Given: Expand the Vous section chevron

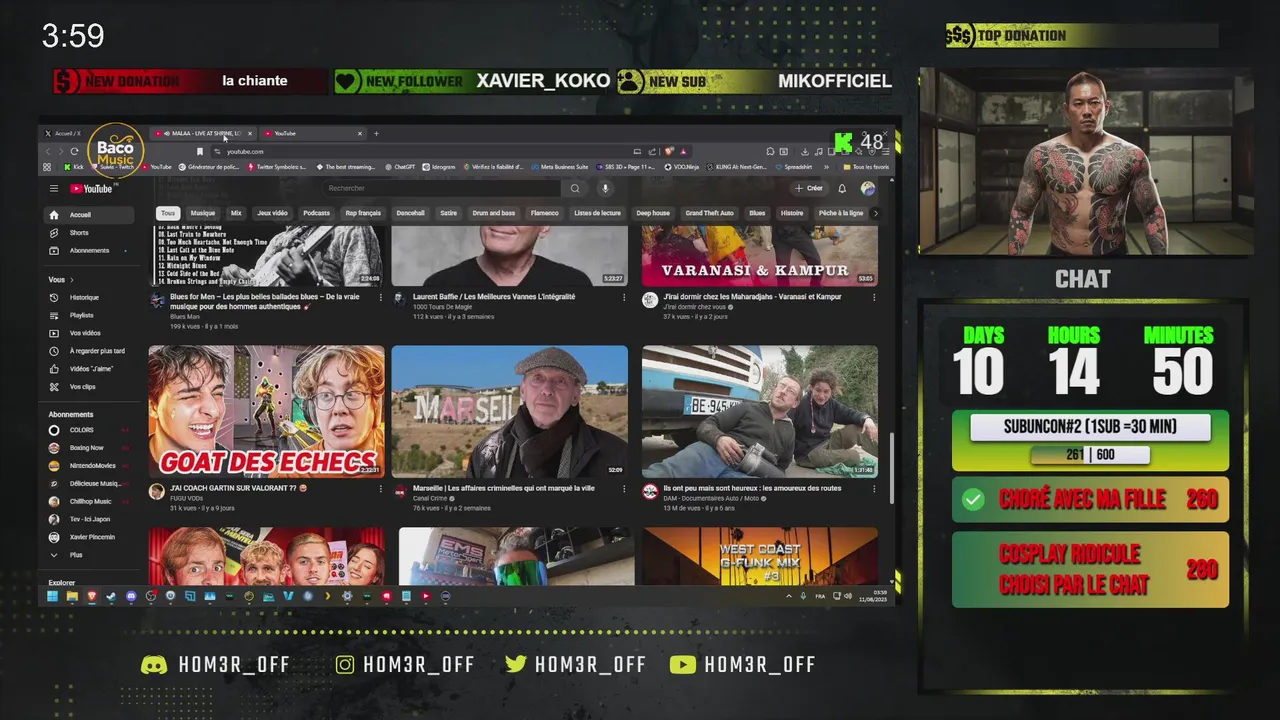Looking at the screenshot, I should click(72, 280).
